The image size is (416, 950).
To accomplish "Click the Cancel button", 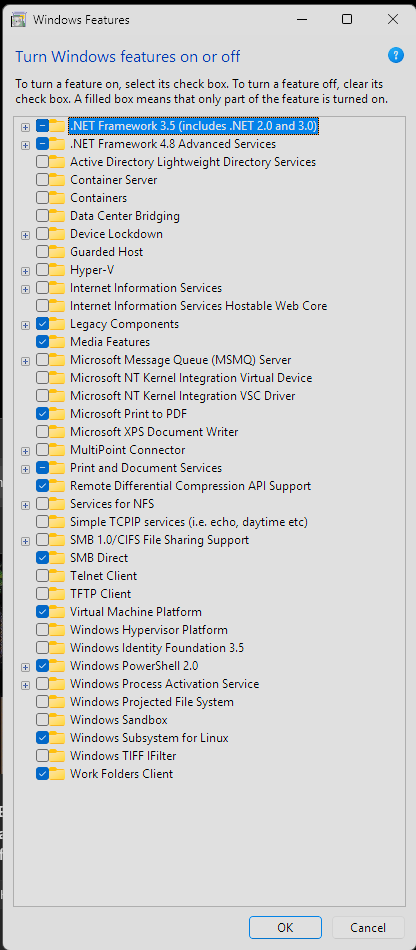I will click(368, 928).
